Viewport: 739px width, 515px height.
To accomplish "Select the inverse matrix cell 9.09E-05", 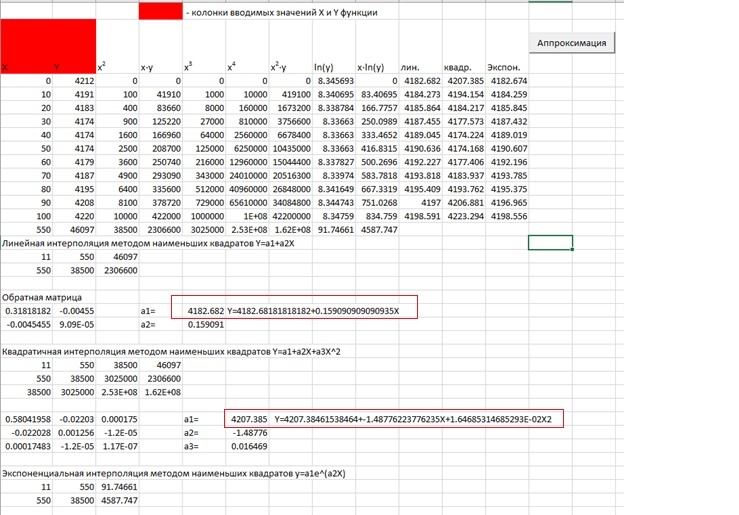I will [x=74, y=325].
